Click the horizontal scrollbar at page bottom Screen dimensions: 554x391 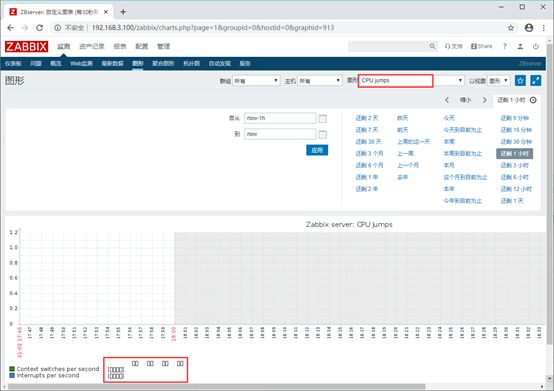click(216, 387)
